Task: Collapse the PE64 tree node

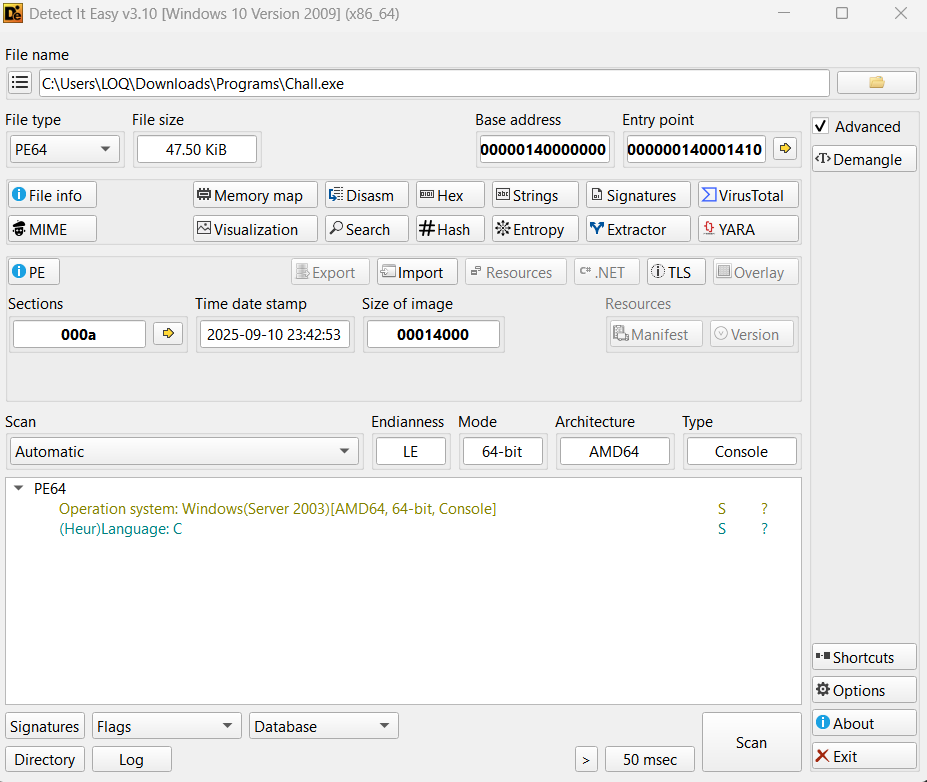Action: tap(18, 489)
